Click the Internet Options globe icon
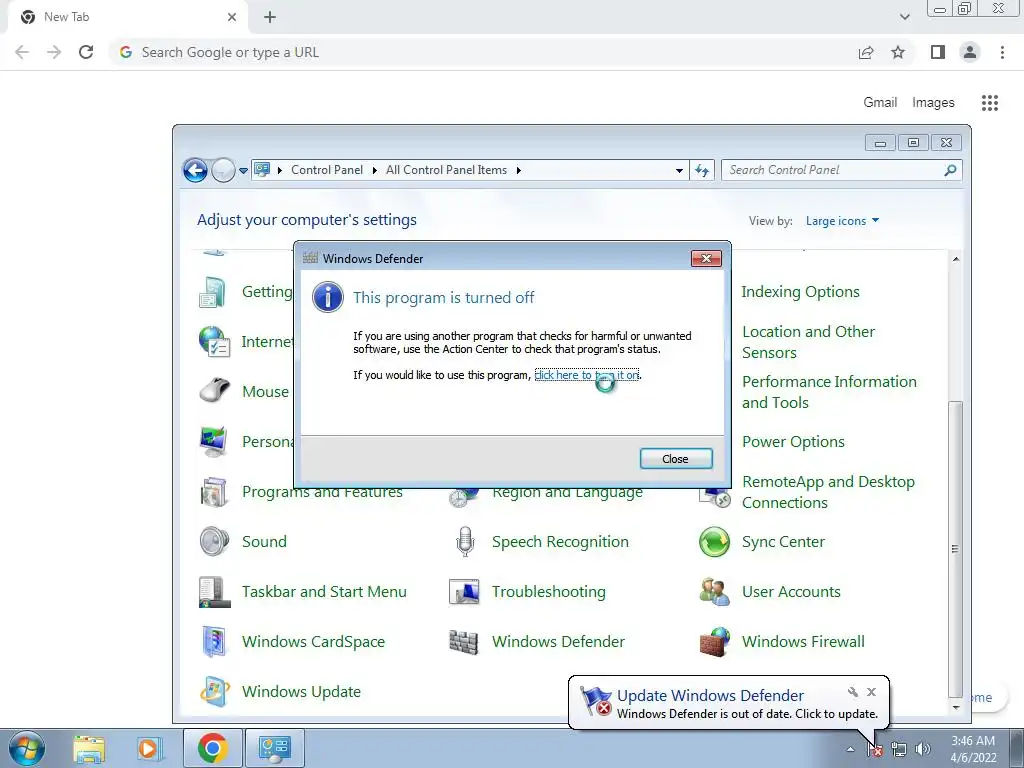Viewport: 1024px width, 768px height. point(214,342)
